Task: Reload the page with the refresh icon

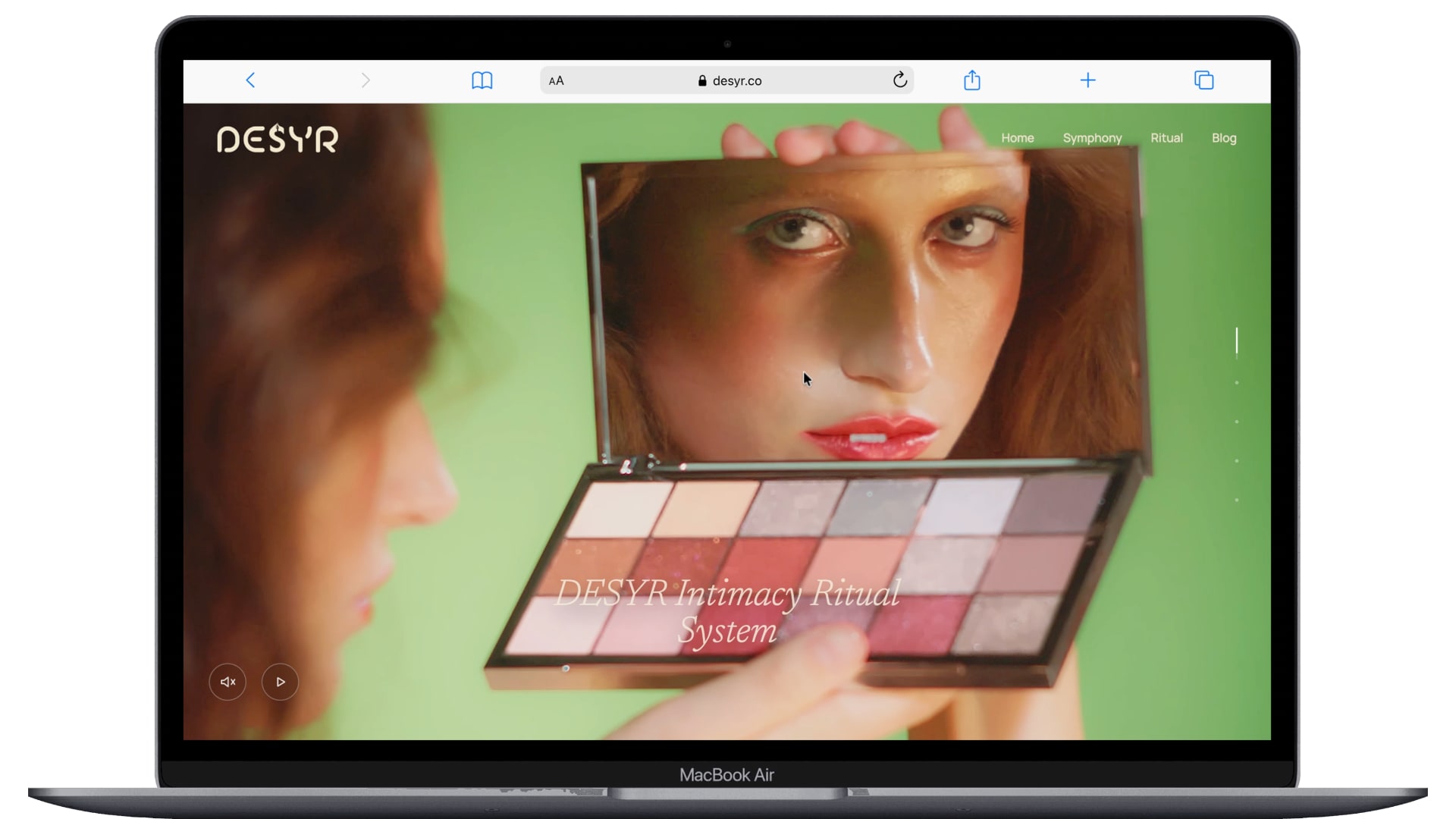Action: point(900,80)
